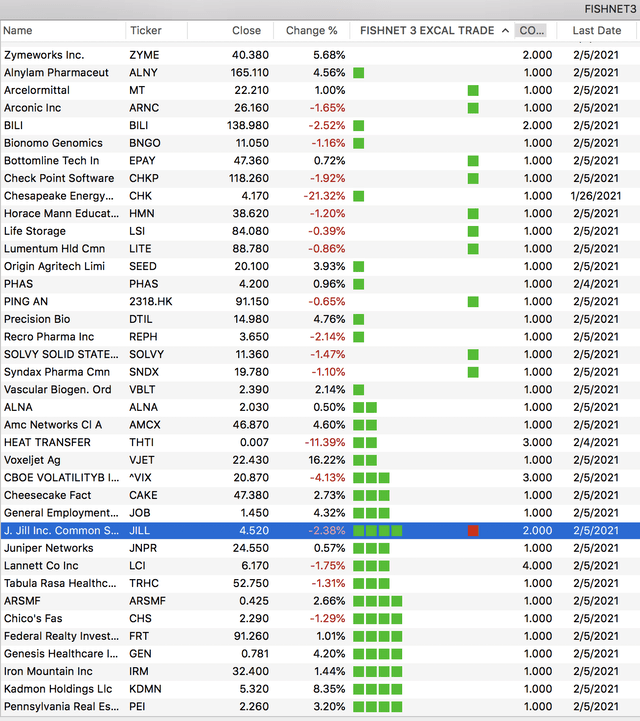
Task: Click green signal square in MT row
Action: (x=473, y=91)
